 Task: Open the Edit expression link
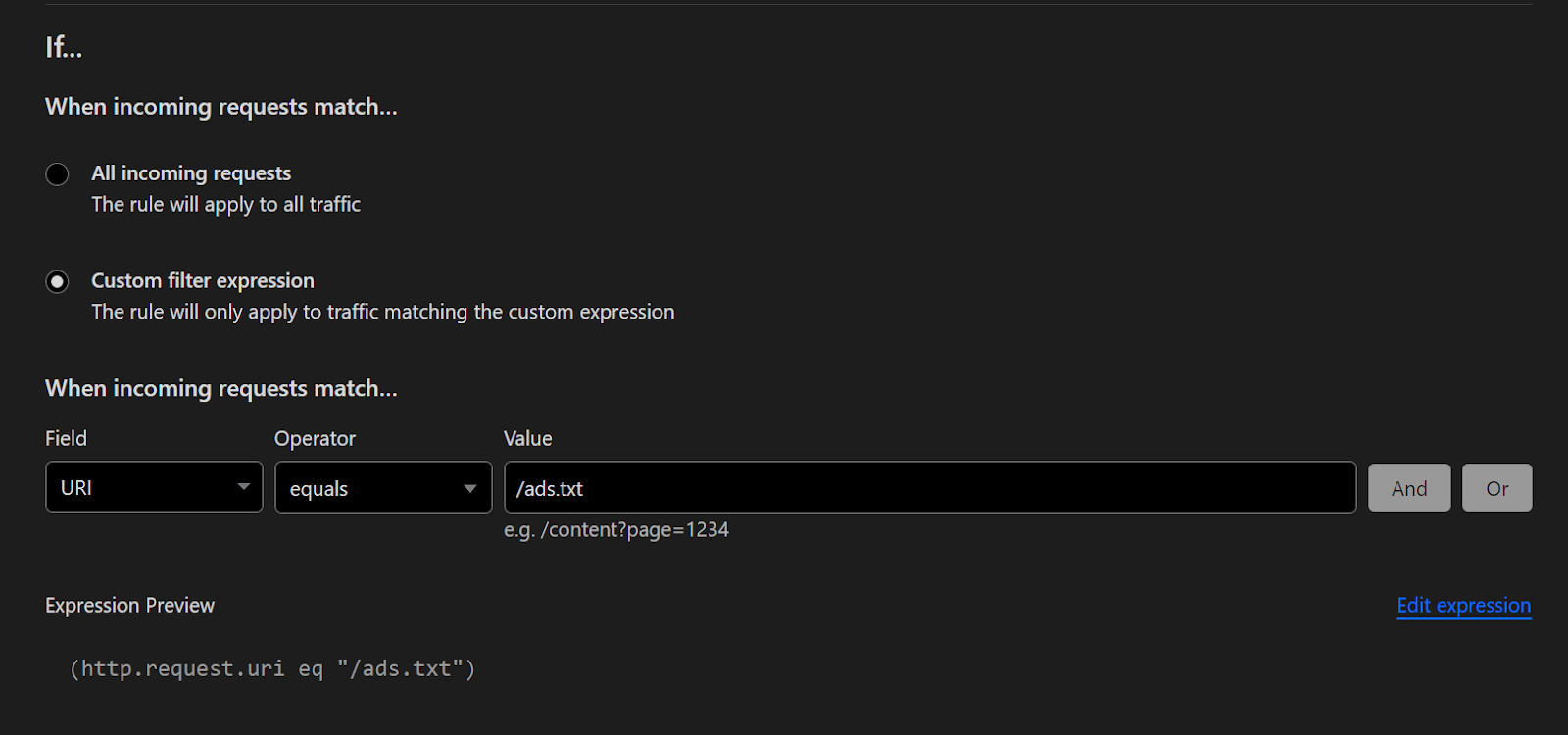point(1464,606)
